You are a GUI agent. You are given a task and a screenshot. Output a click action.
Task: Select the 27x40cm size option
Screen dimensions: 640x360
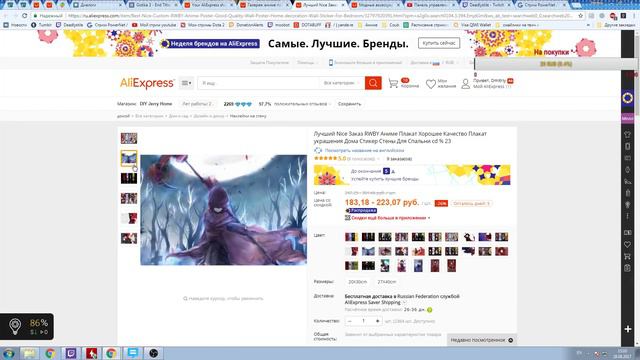pos(387,282)
